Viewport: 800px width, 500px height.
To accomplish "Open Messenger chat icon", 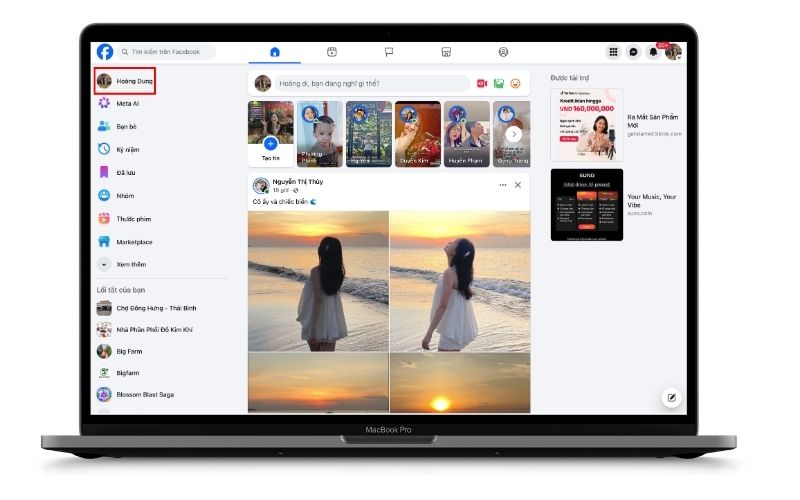I will [633, 52].
